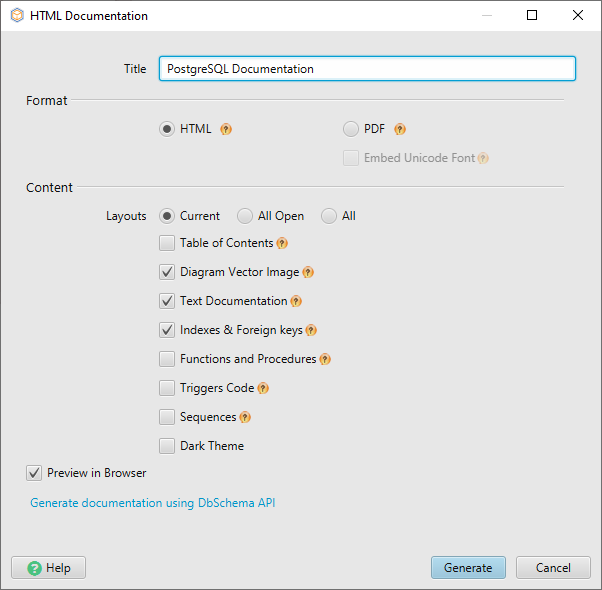Select the All layouts radio button
602x590 pixels.
tap(329, 216)
